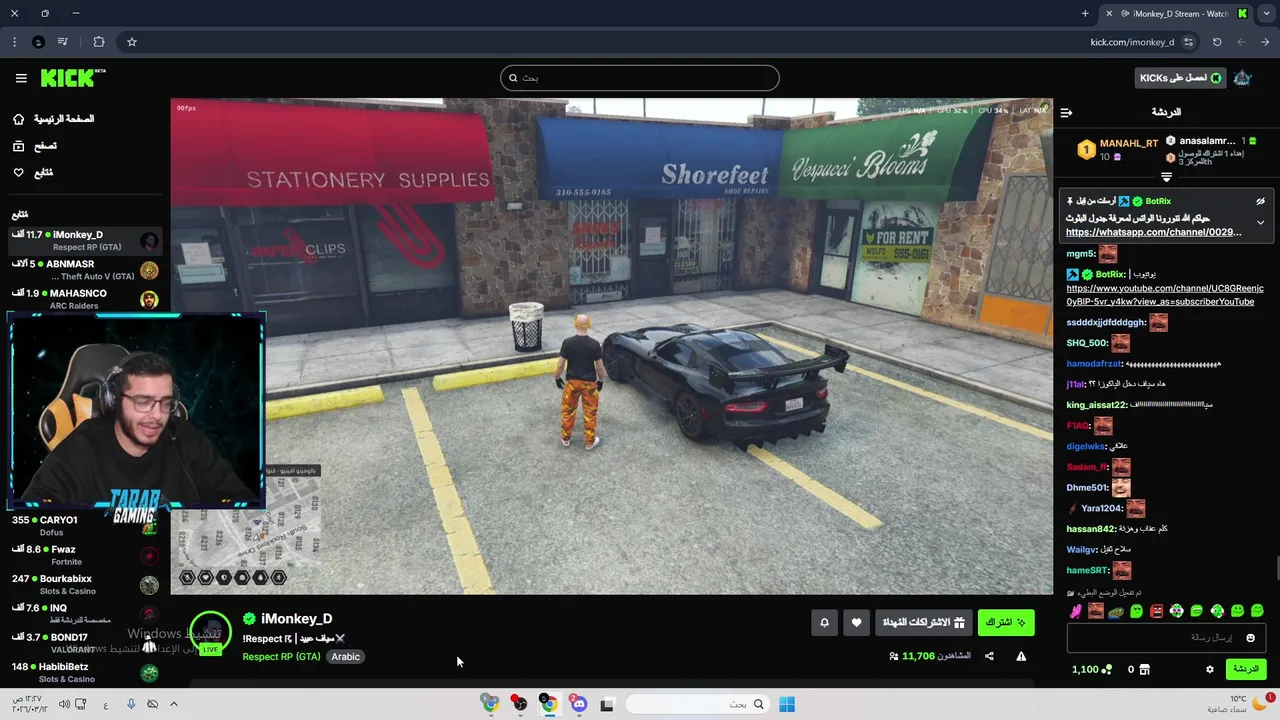
Task: Share the stream via share icon
Action: coord(989,656)
